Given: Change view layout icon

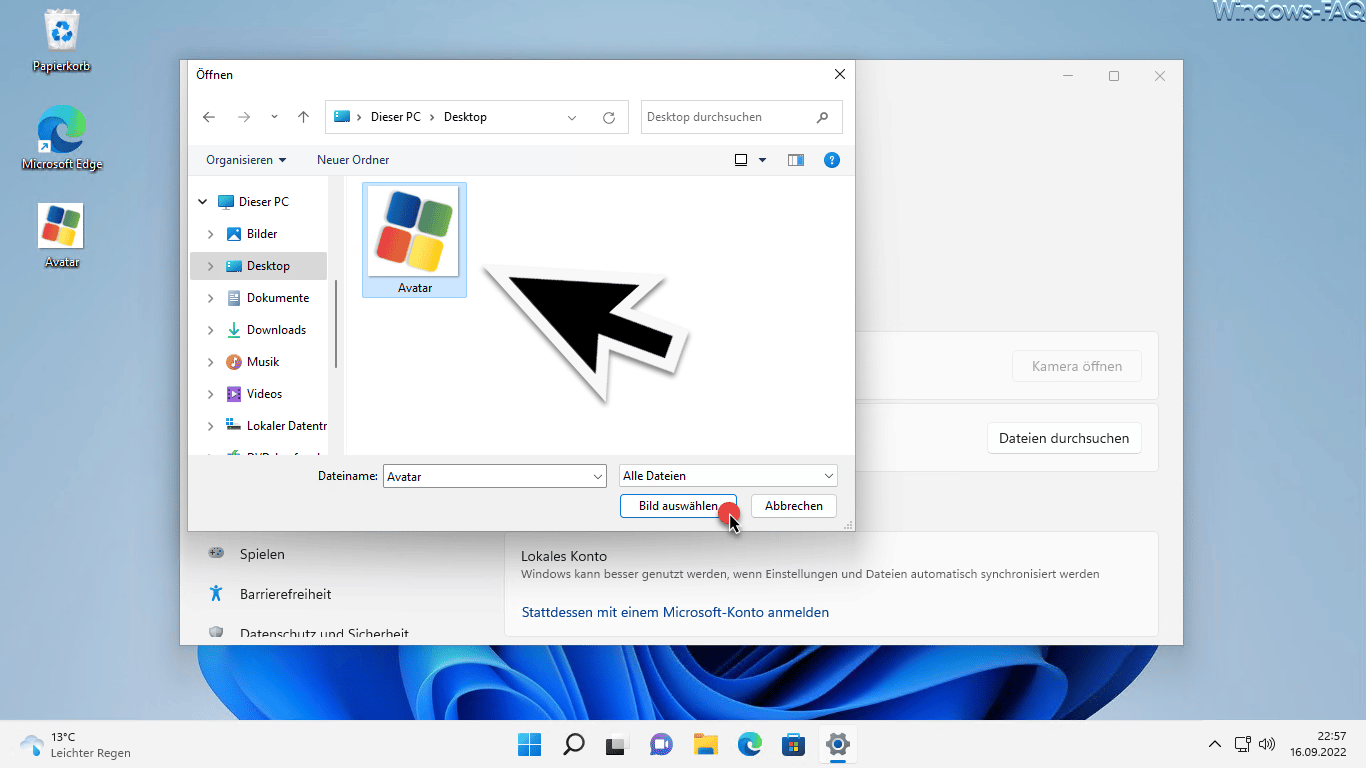Looking at the screenshot, I should pyautogui.click(x=741, y=160).
